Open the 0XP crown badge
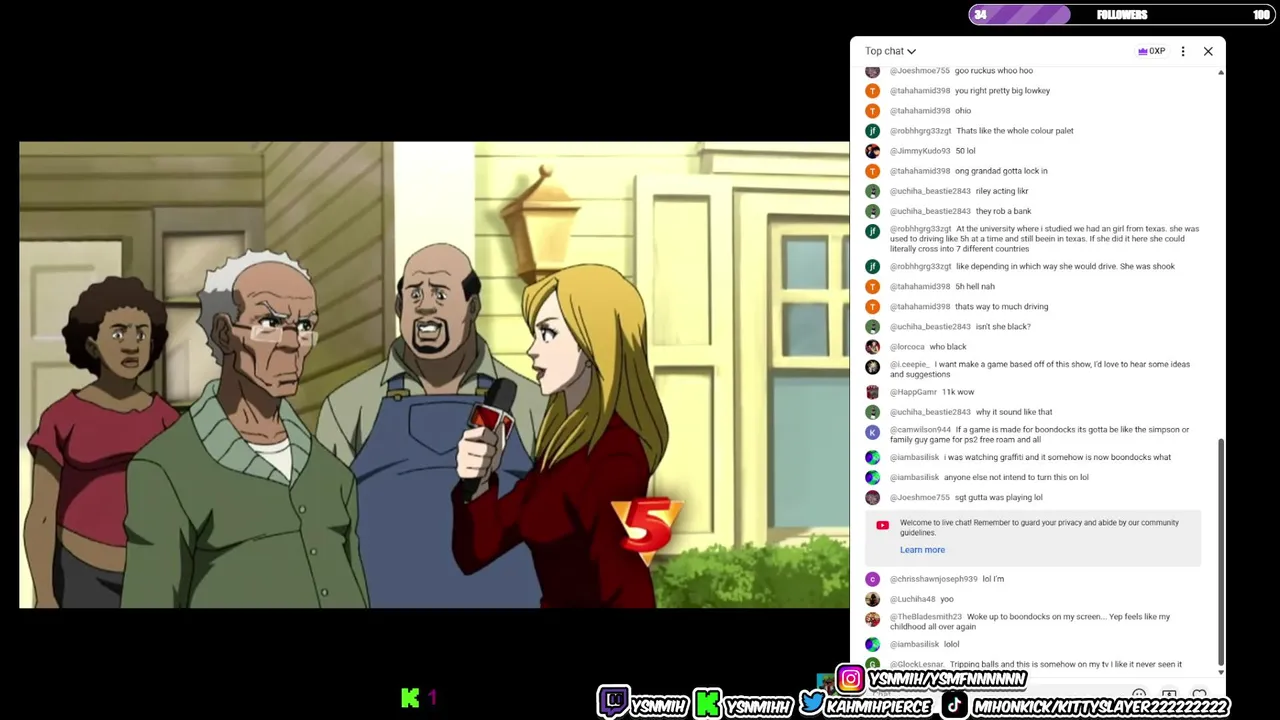1280x720 pixels. tap(1151, 51)
